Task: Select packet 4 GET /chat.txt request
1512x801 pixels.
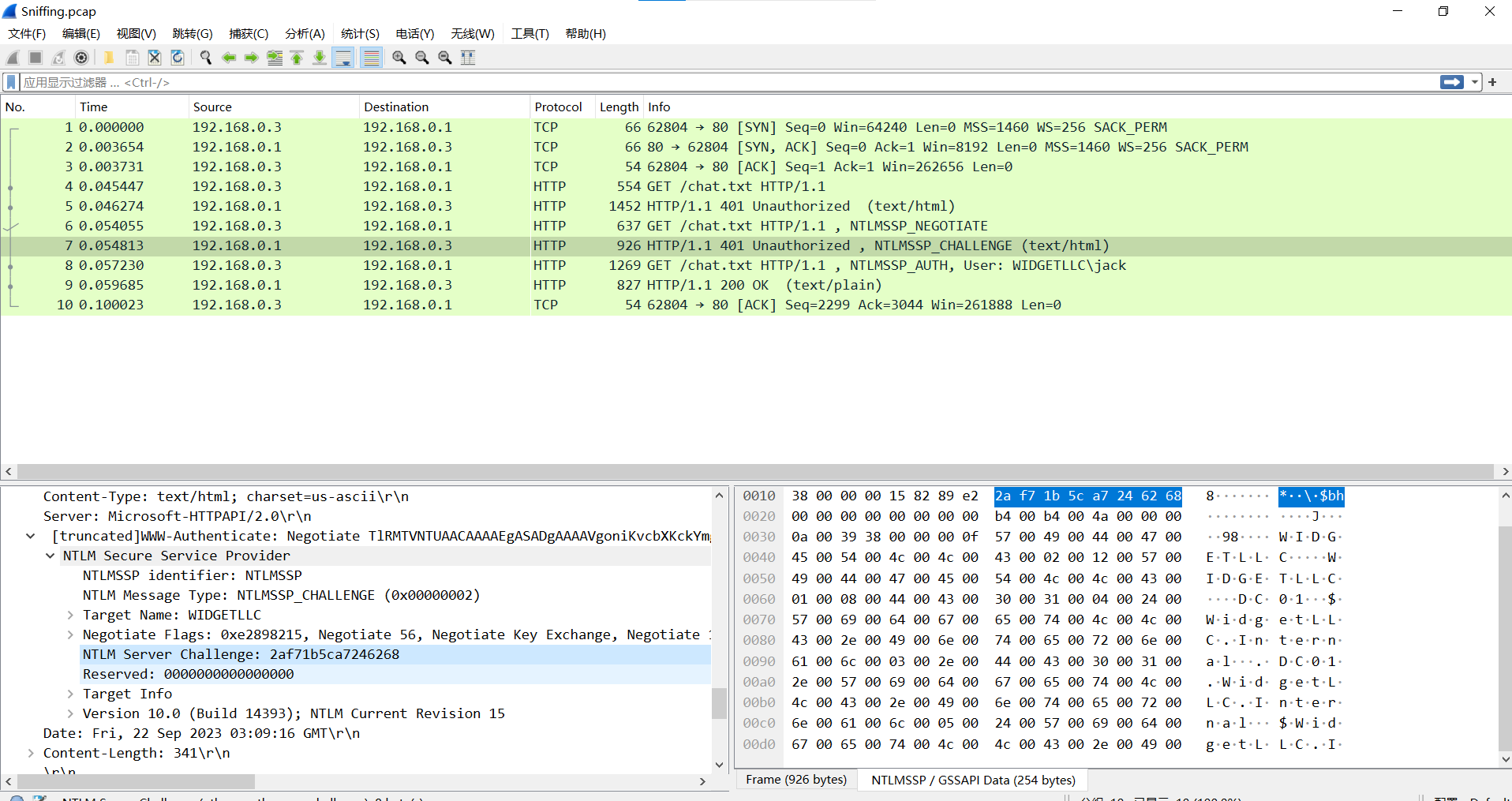Action: pos(756,186)
